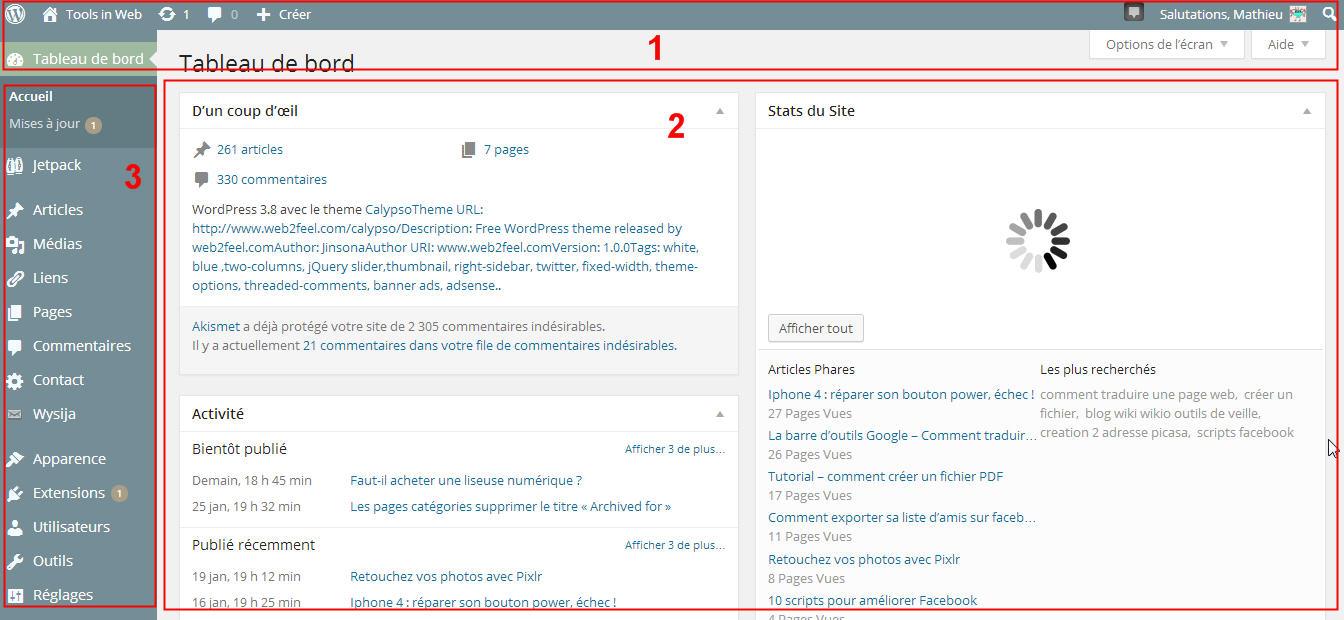Collapse the Stats du Site widget
The width and height of the screenshot is (1344, 620).
1306,111
